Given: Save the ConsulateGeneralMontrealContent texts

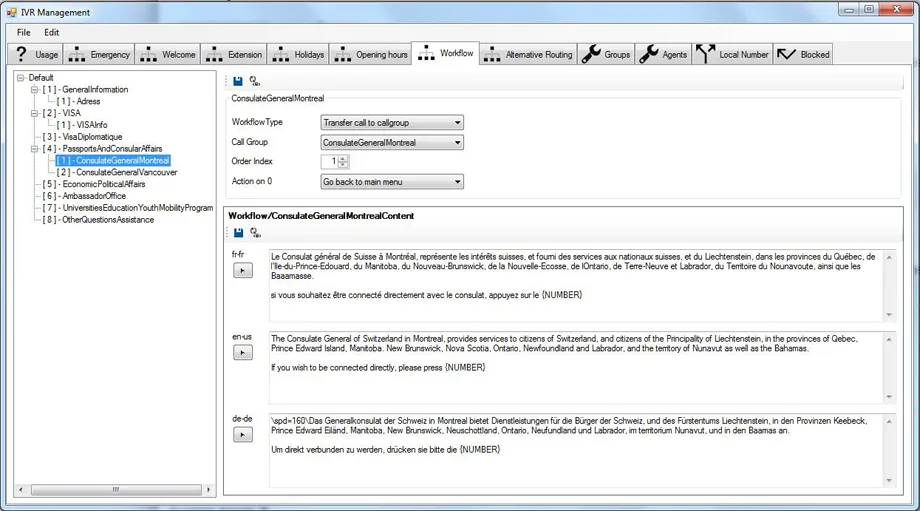Looking at the screenshot, I should point(238,233).
